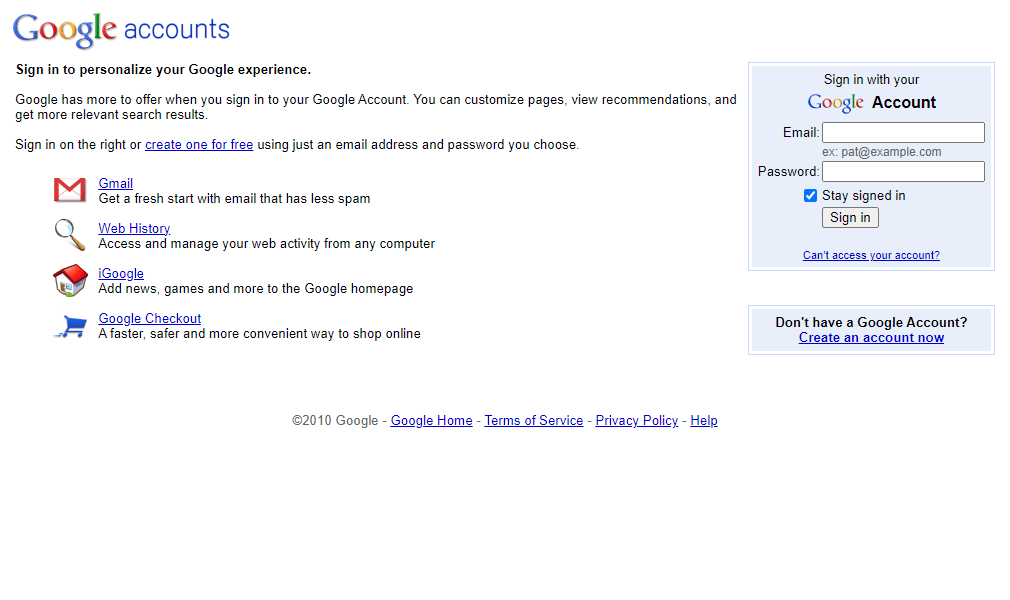Open the Google Checkout link
Viewport: 1010px width, 600px height.
(x=149, y=318)
